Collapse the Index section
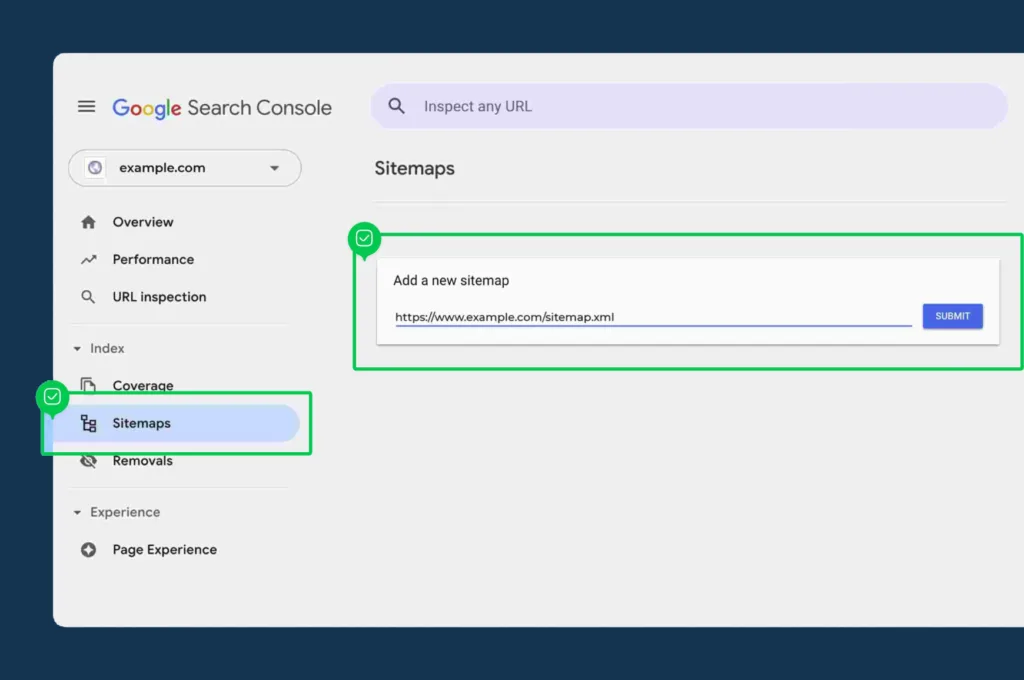Screen dimensions: 1024x680 click(x=77, y=349)
